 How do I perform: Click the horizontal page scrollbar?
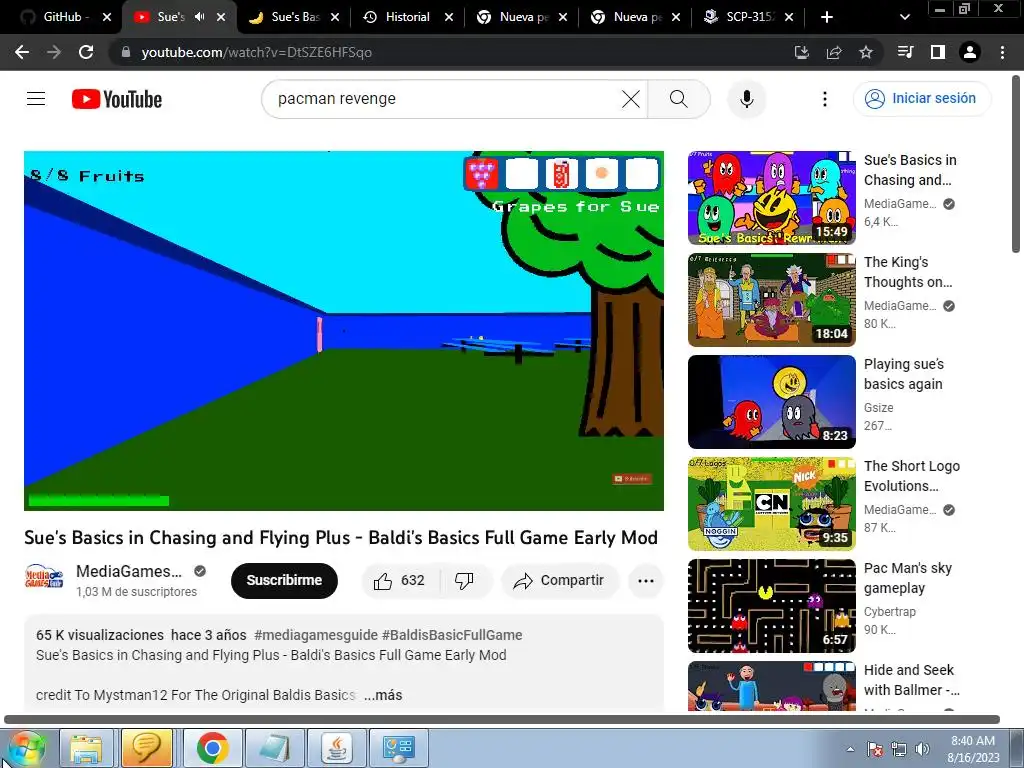click(502, 720)
